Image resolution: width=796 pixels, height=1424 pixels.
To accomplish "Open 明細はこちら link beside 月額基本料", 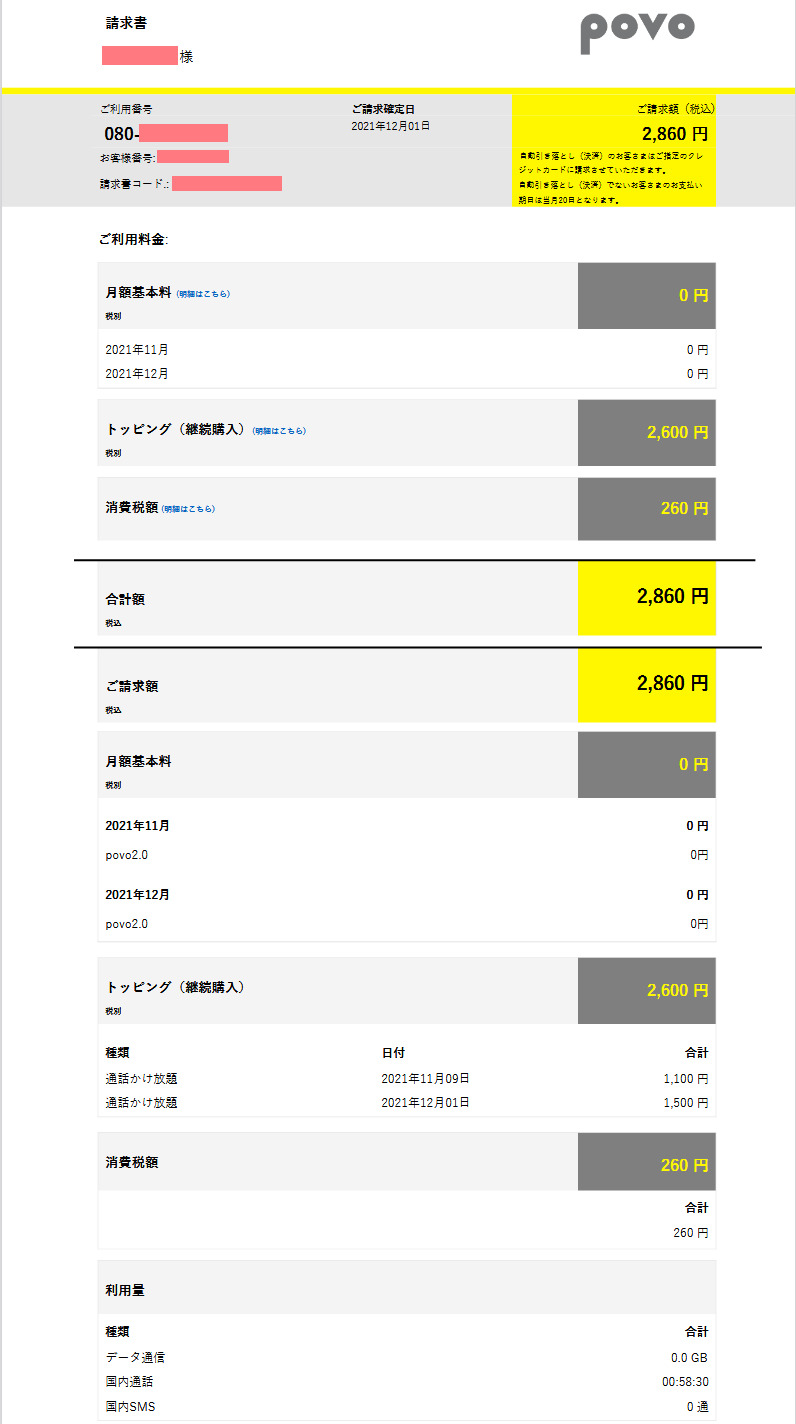I will [203, 294].
